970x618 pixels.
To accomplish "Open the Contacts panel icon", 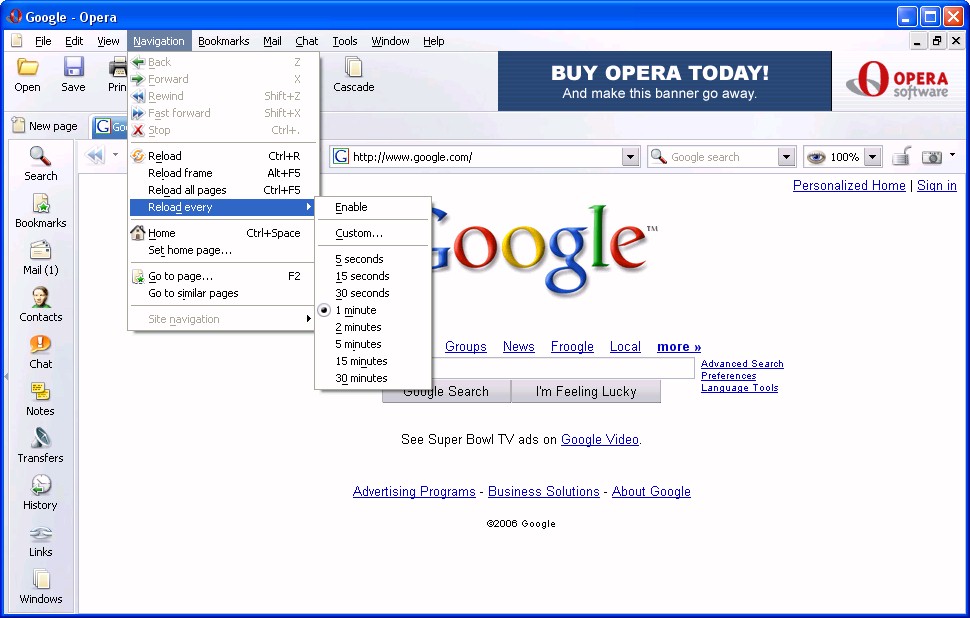I will 40,304.
